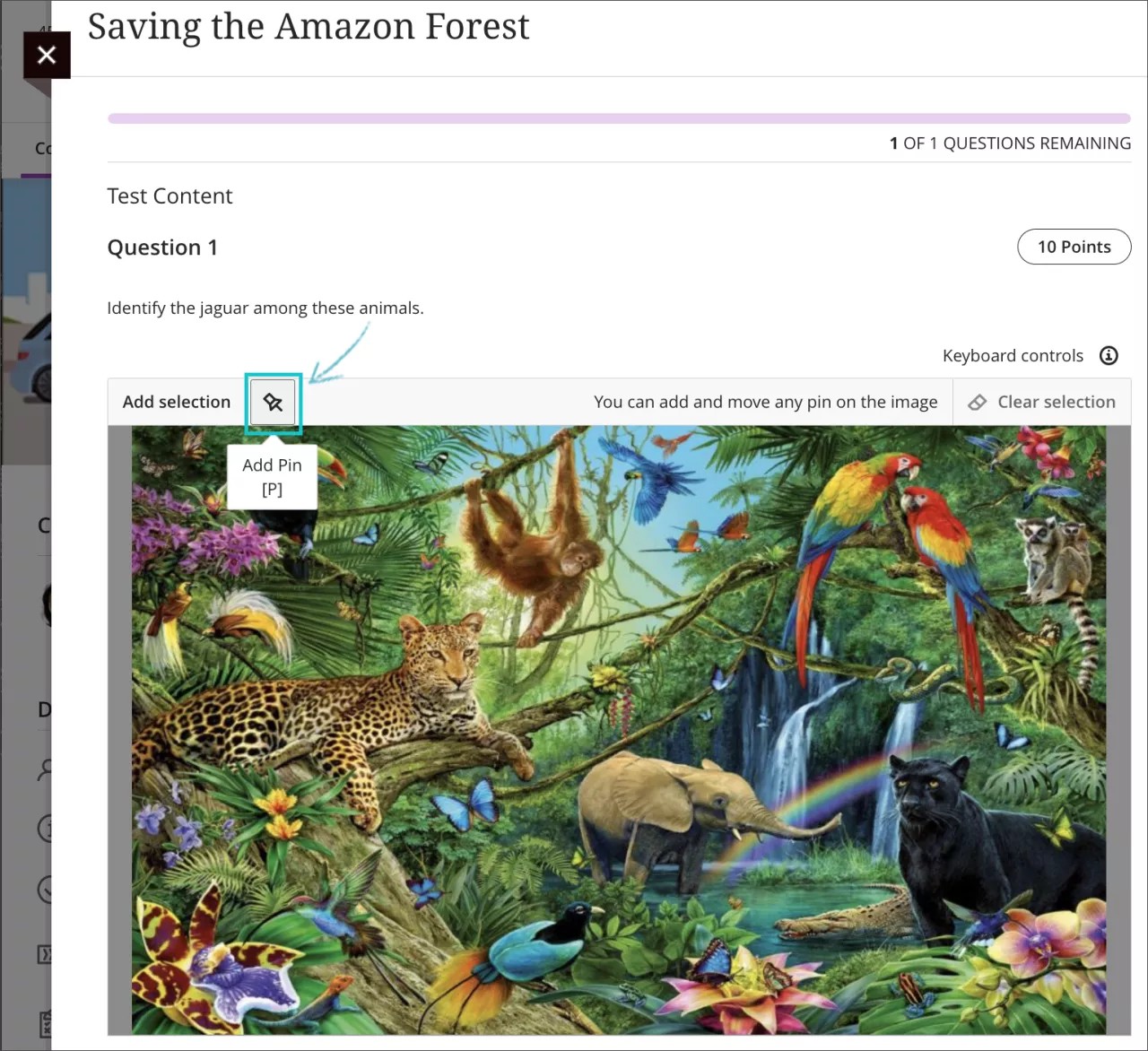Close the test panel with the X
This screenshot has height=1051, width=1148.
(47, 56)
